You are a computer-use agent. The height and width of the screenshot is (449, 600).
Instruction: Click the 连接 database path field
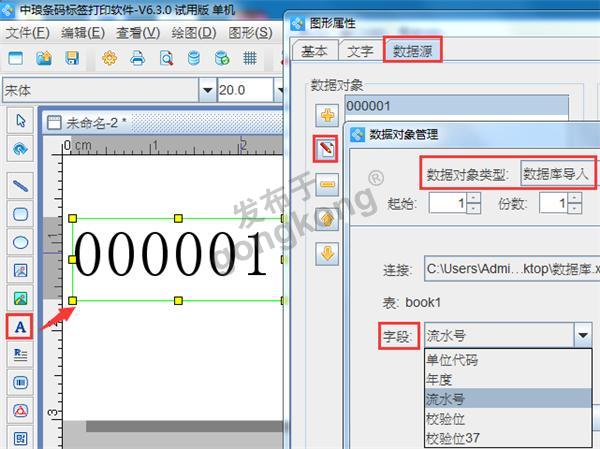click(512, 269)
